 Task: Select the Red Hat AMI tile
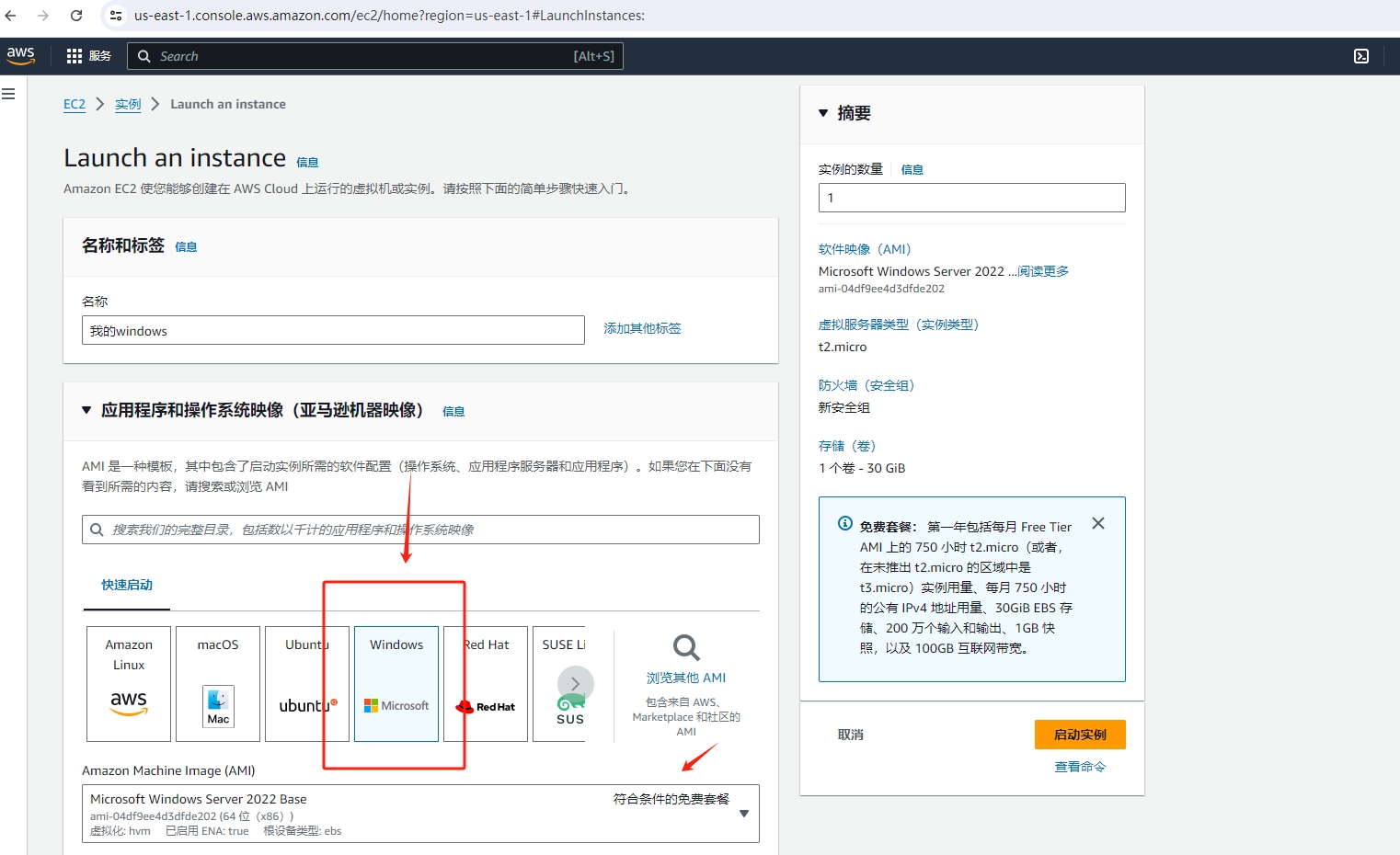click(486, 684)
